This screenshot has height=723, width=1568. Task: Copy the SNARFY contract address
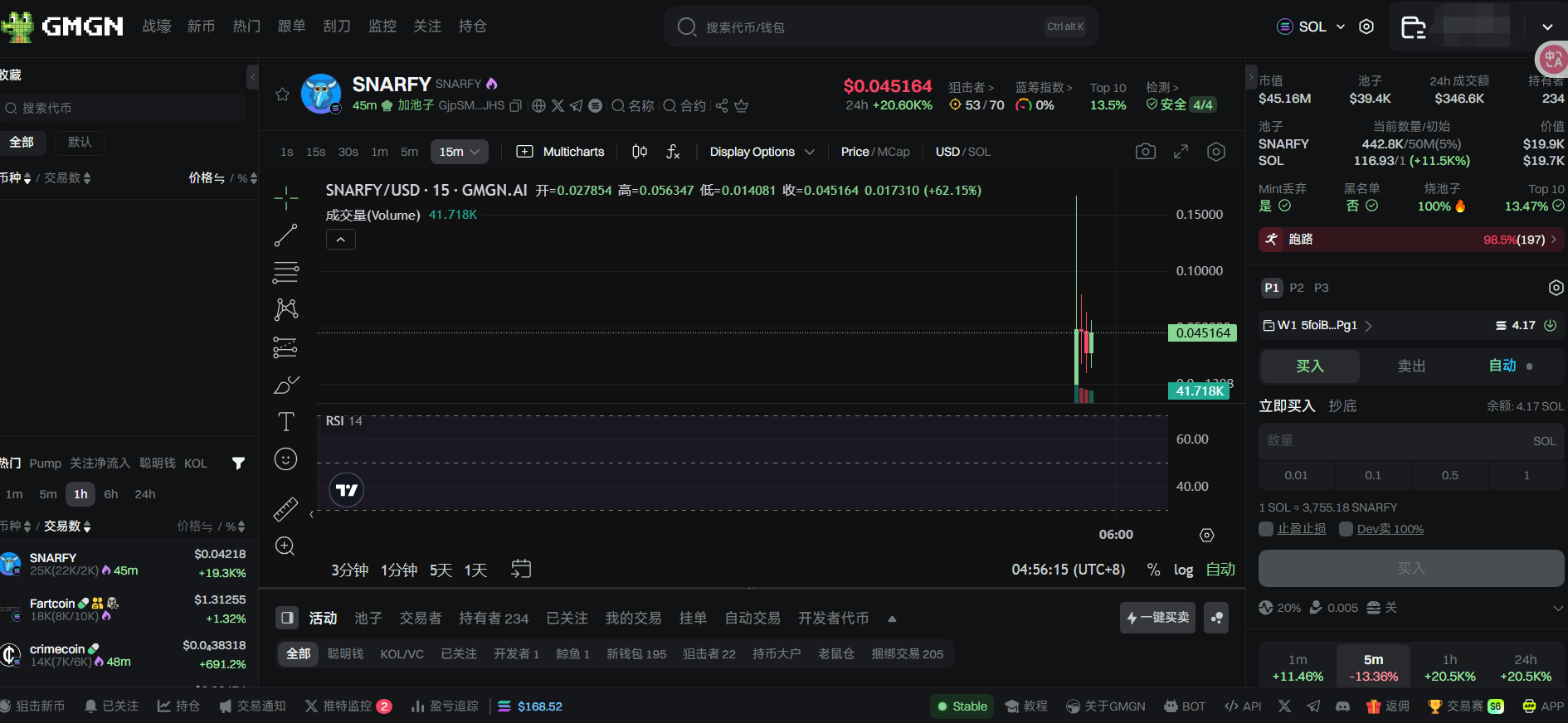pyautogui.click(x=515, y=106)
